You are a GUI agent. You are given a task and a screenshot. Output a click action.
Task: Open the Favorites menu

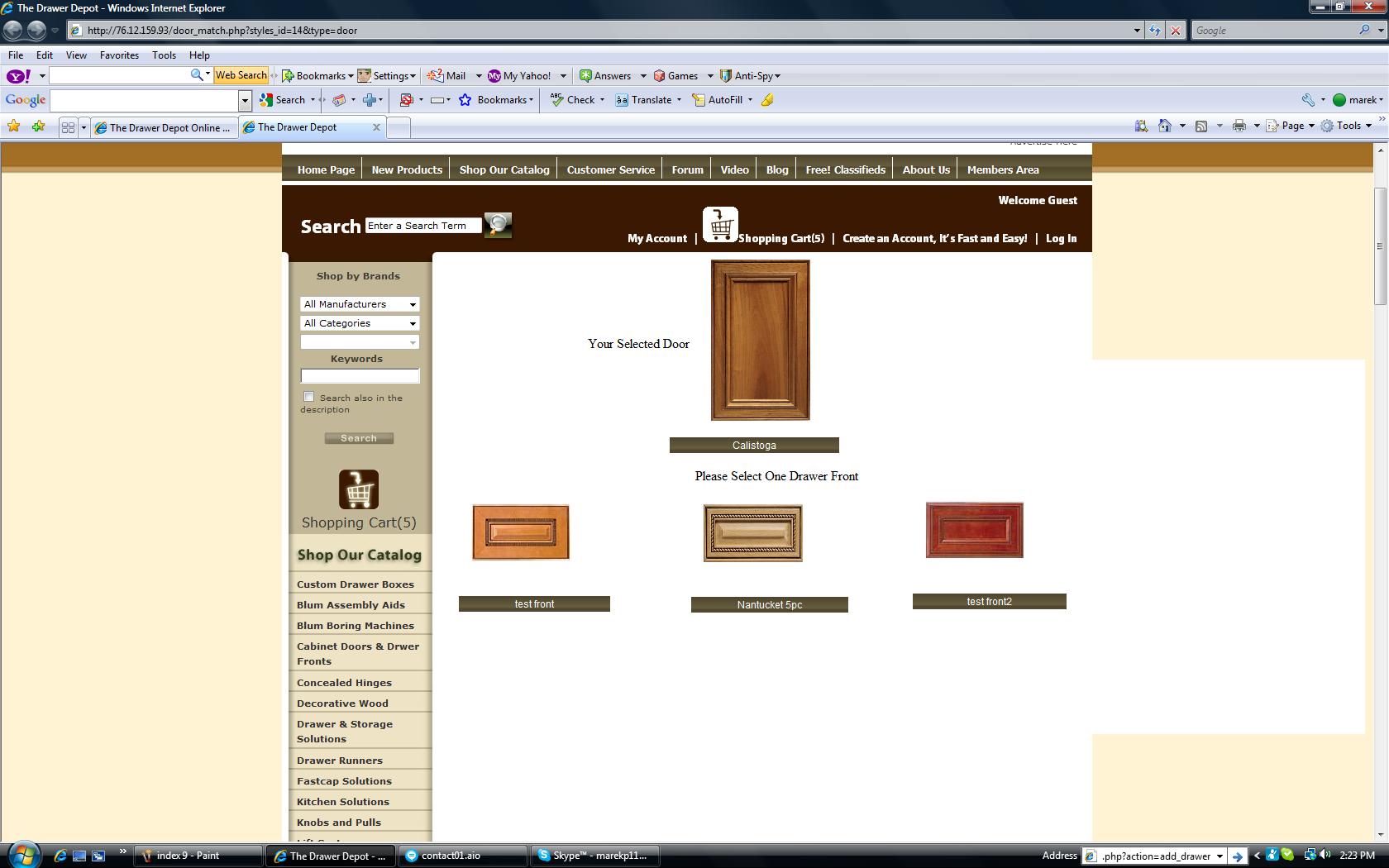(119, 55)
